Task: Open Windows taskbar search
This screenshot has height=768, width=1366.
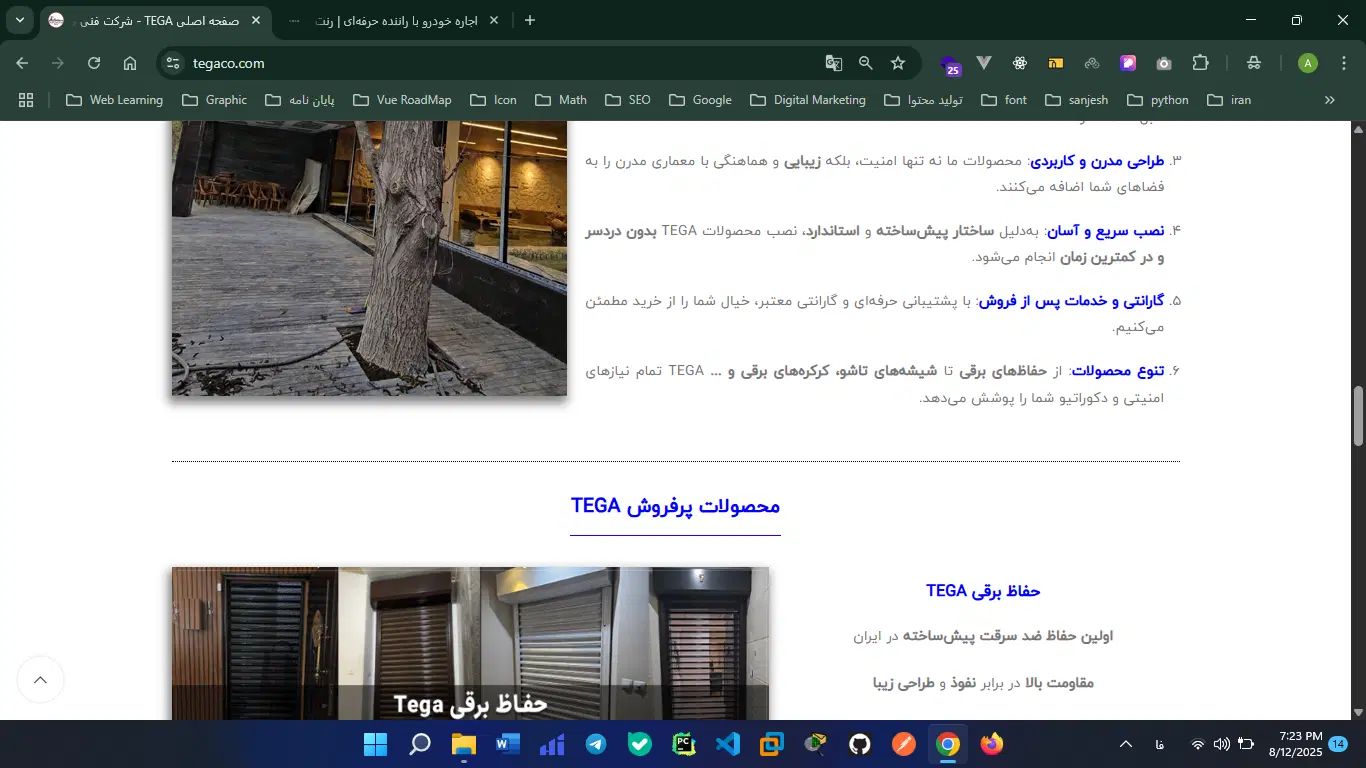Action: coord(420,744)
